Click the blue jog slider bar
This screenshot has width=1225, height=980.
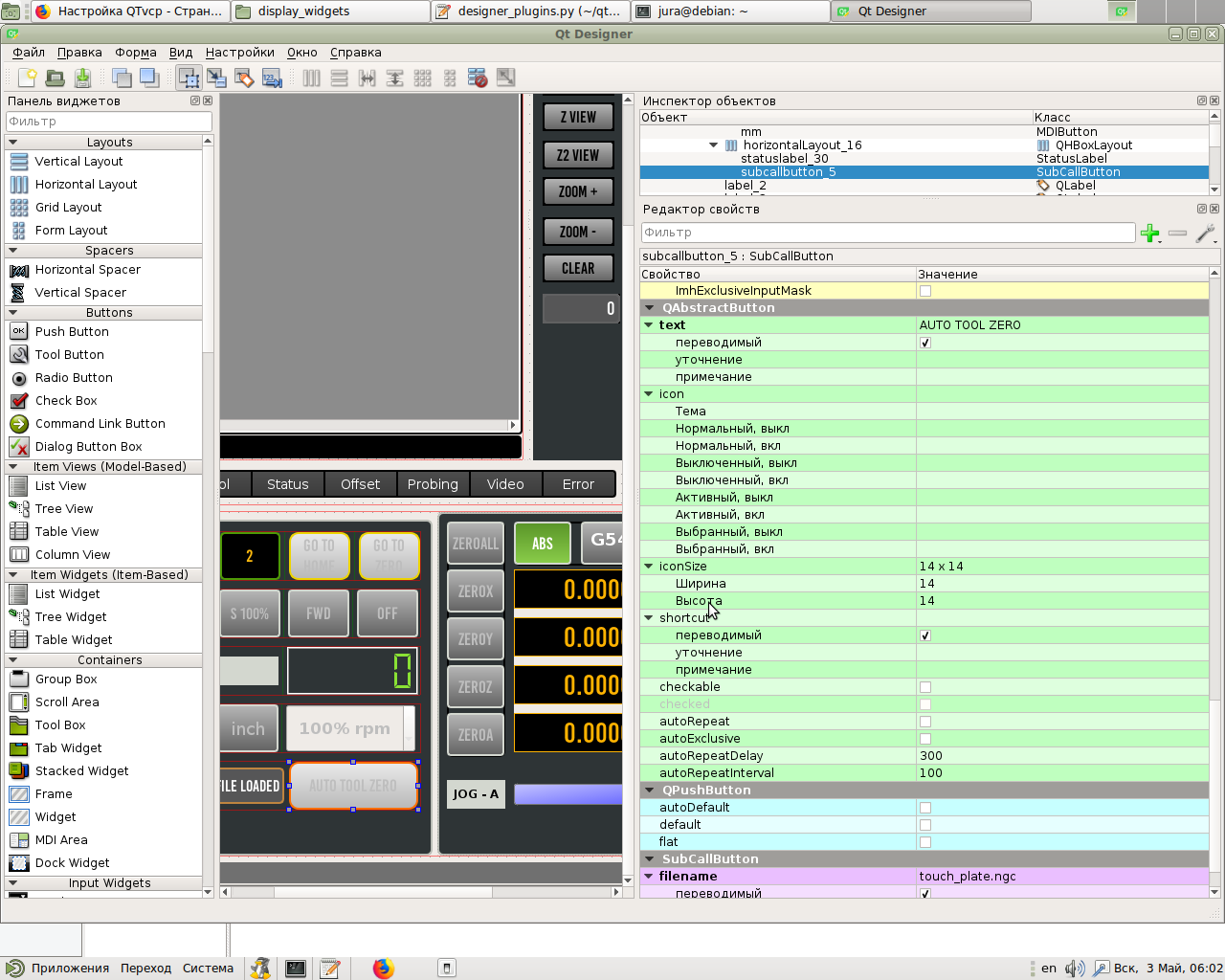pos(568,794)
